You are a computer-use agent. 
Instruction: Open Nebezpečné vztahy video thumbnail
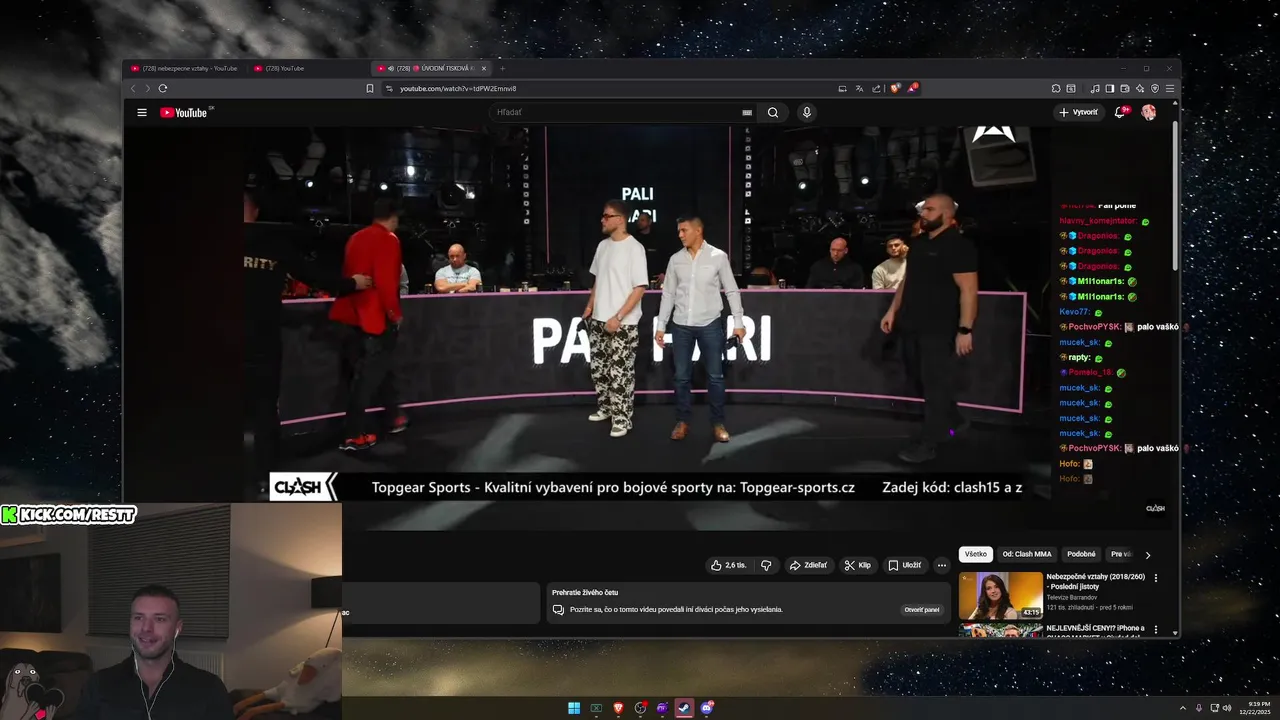(x=1000, y=595)
